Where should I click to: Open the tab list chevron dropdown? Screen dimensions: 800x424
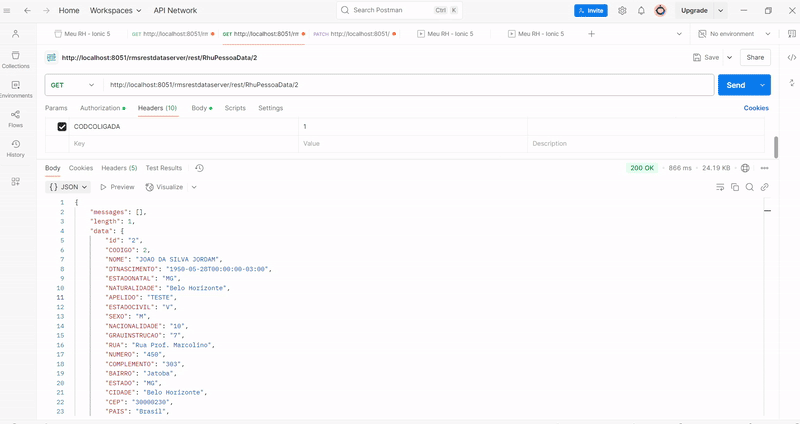pos(679,34)
